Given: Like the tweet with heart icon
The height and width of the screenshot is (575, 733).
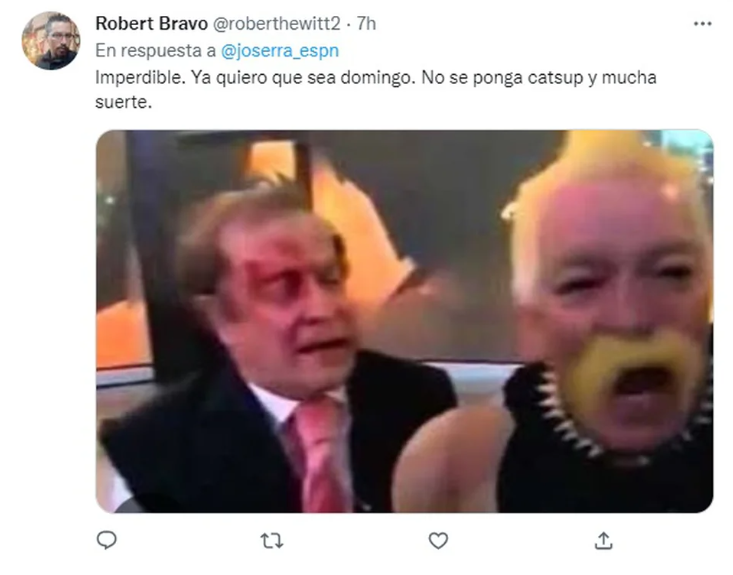Looking at the screenshot, I should click(x=437, y=541).
